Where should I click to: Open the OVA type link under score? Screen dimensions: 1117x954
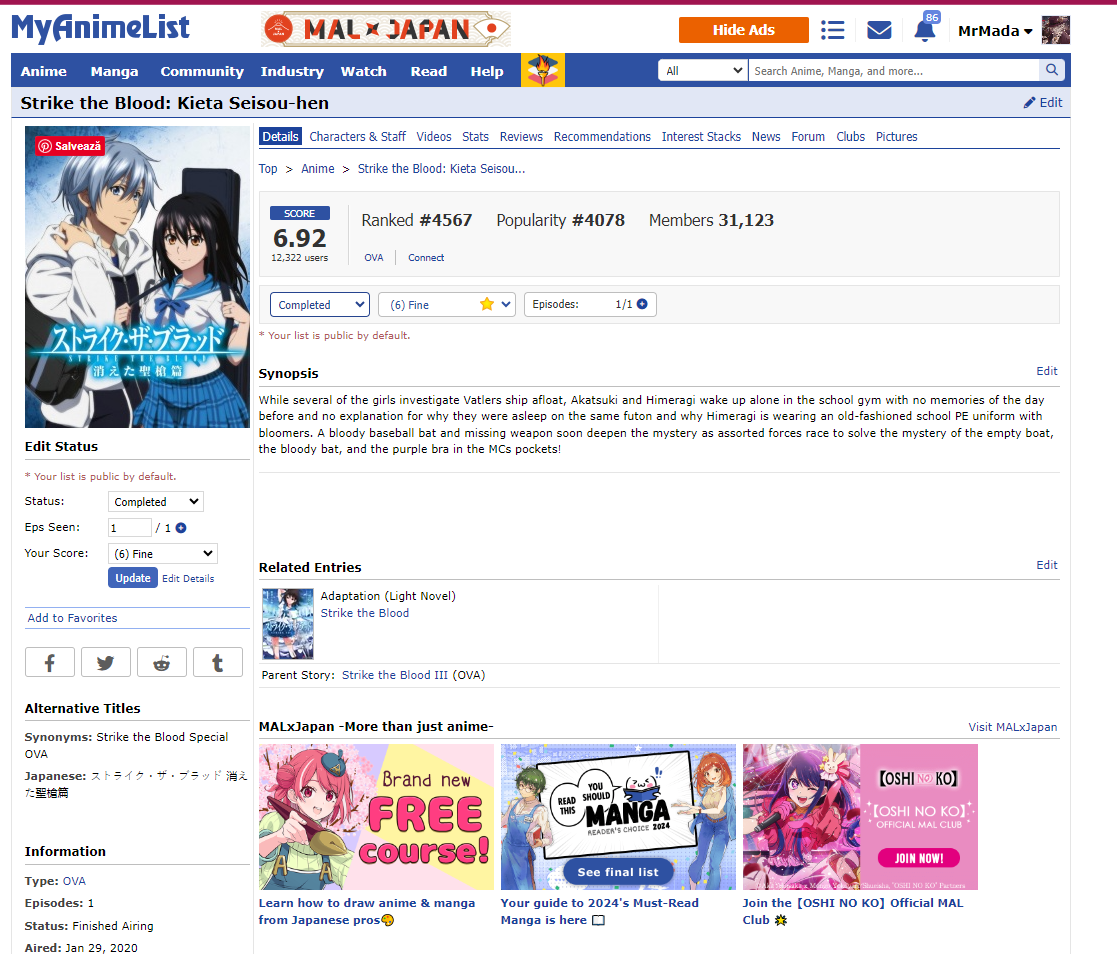pyautogui.click(x=373, y=258)
